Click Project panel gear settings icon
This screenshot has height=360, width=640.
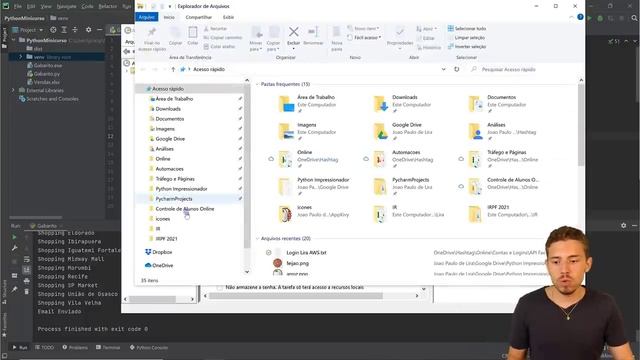[x=89, y=30]
